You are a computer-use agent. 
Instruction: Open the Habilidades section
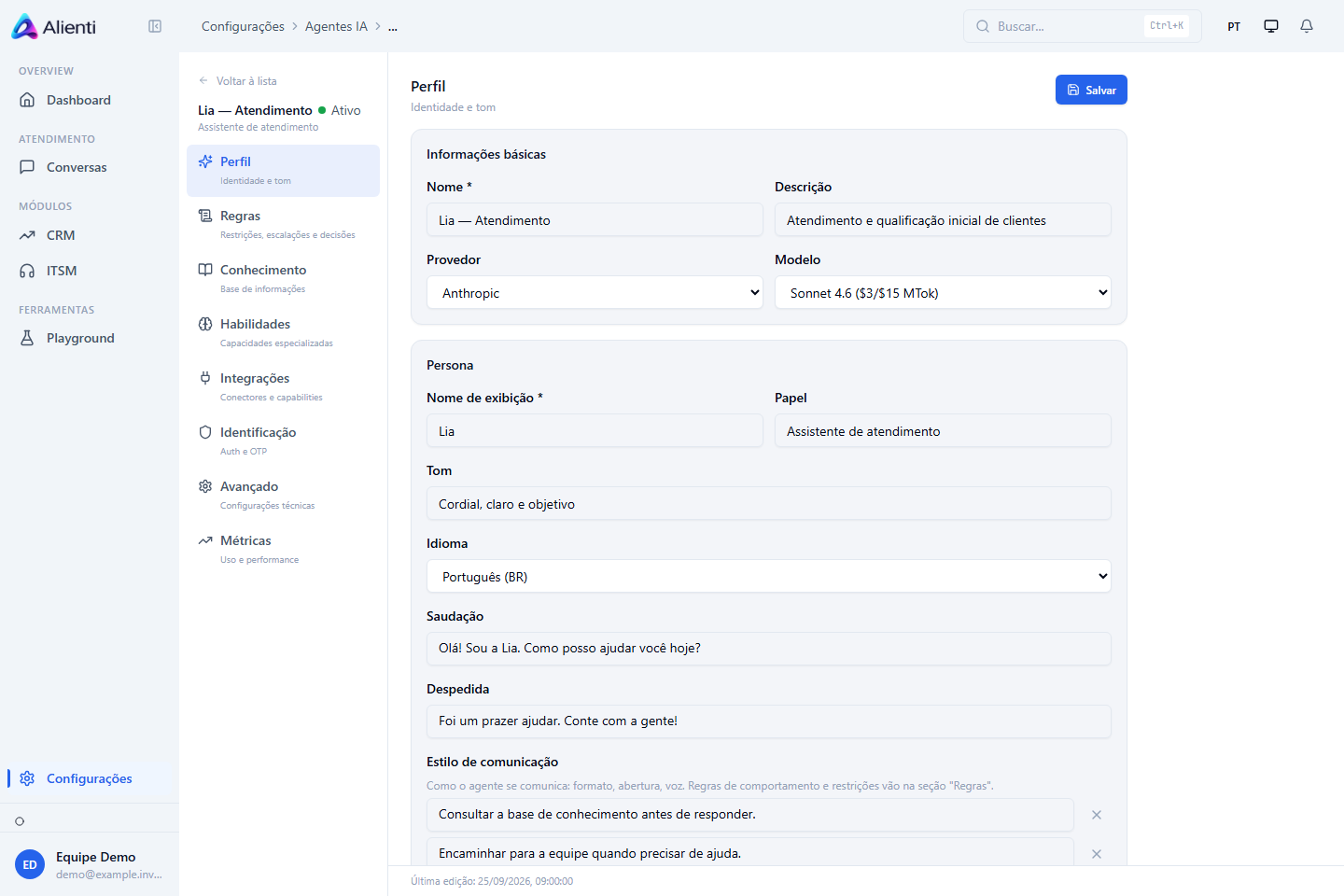click(x=283, y=333)
